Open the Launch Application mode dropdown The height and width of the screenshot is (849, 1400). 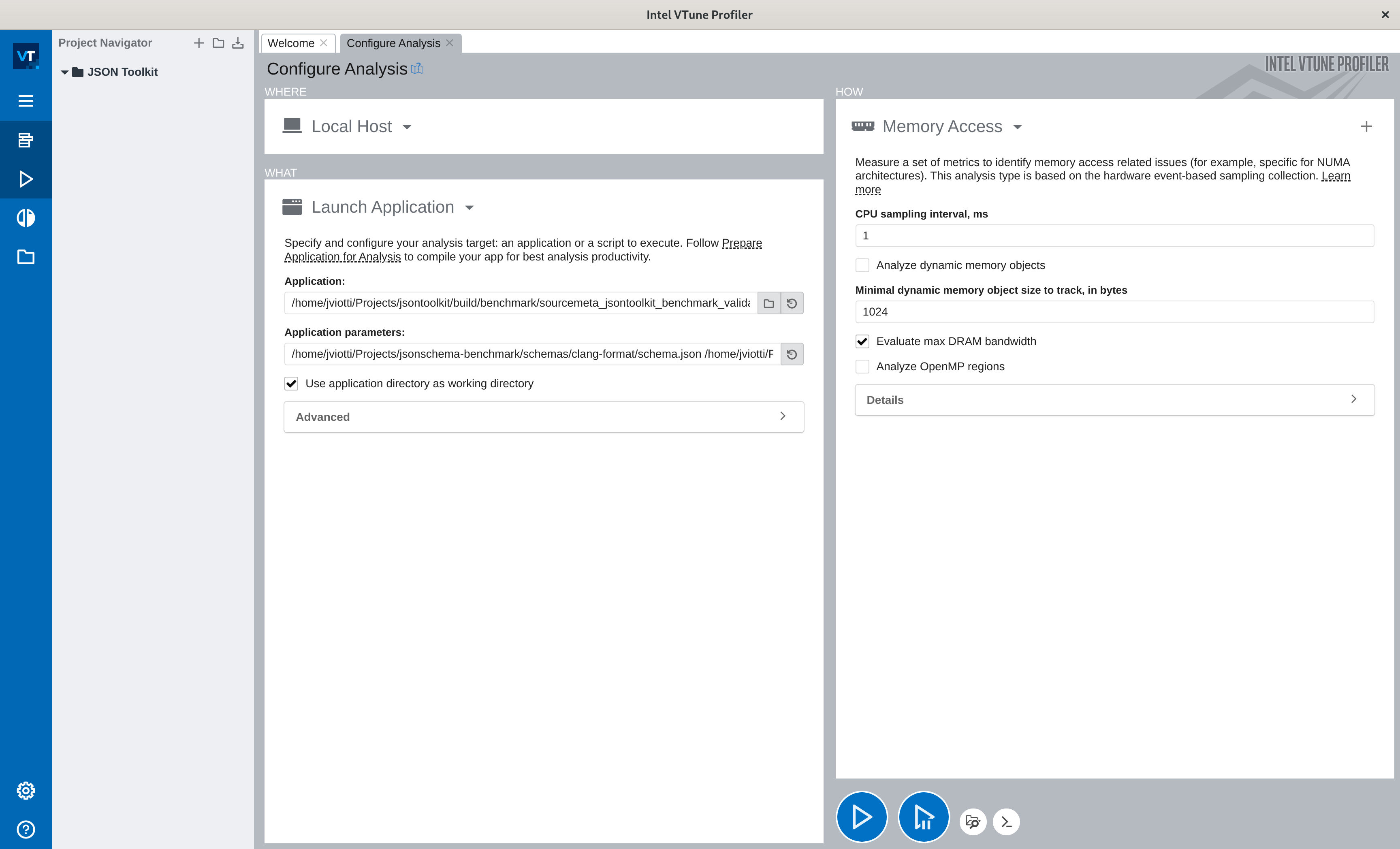[x=470, y=207]
